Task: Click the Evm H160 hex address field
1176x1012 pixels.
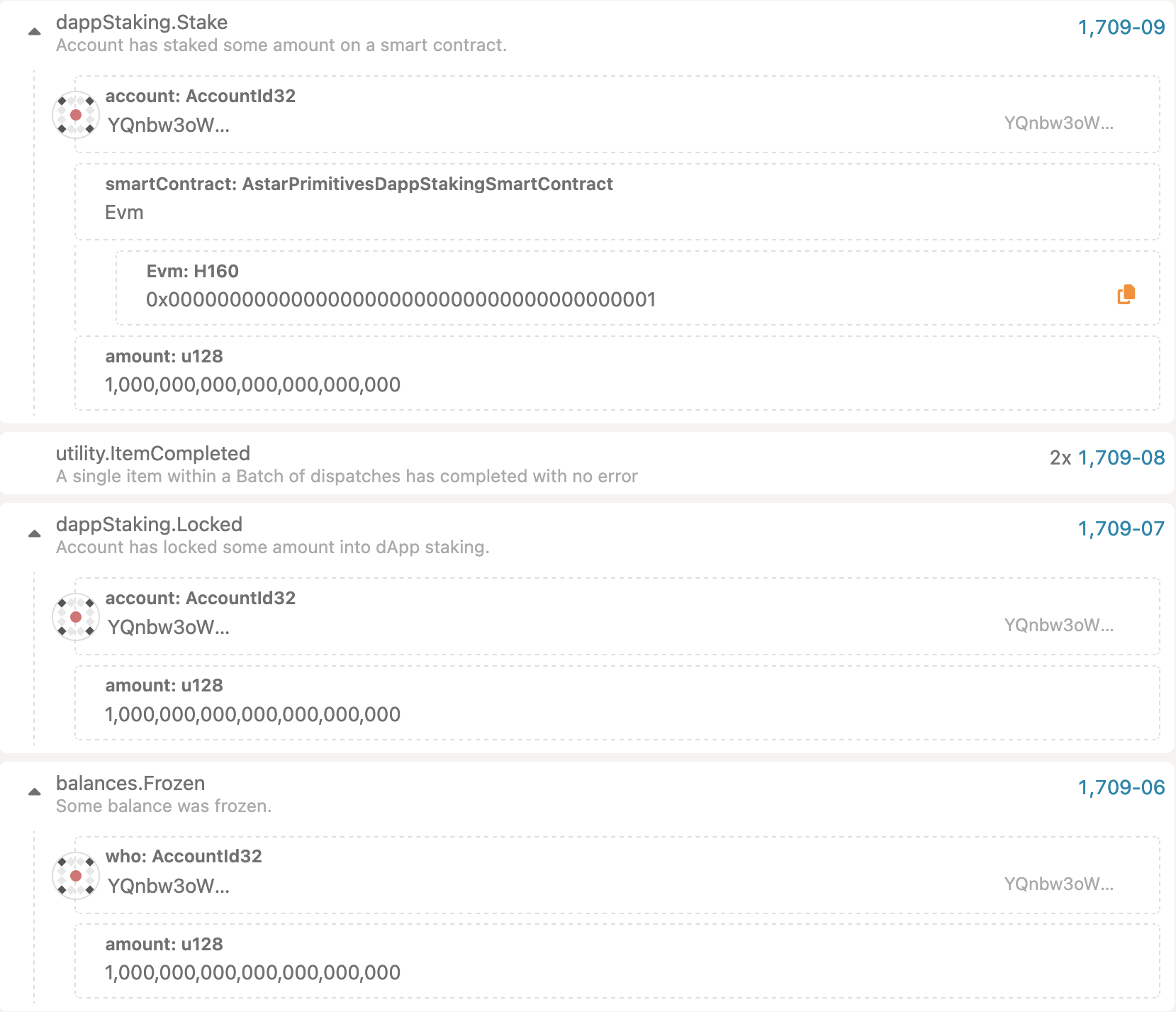Action: (x=401, y=300)
